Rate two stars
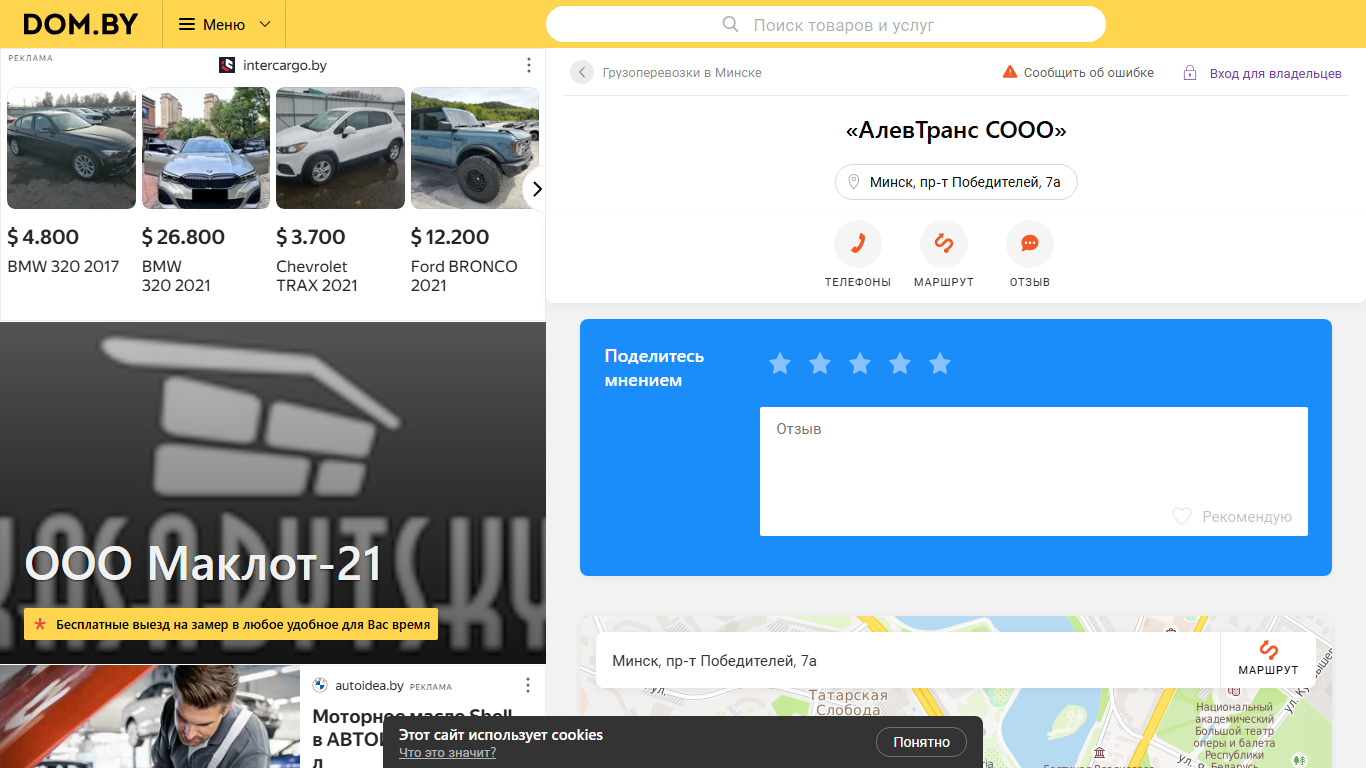The image size is (1366, 768). 820,364
